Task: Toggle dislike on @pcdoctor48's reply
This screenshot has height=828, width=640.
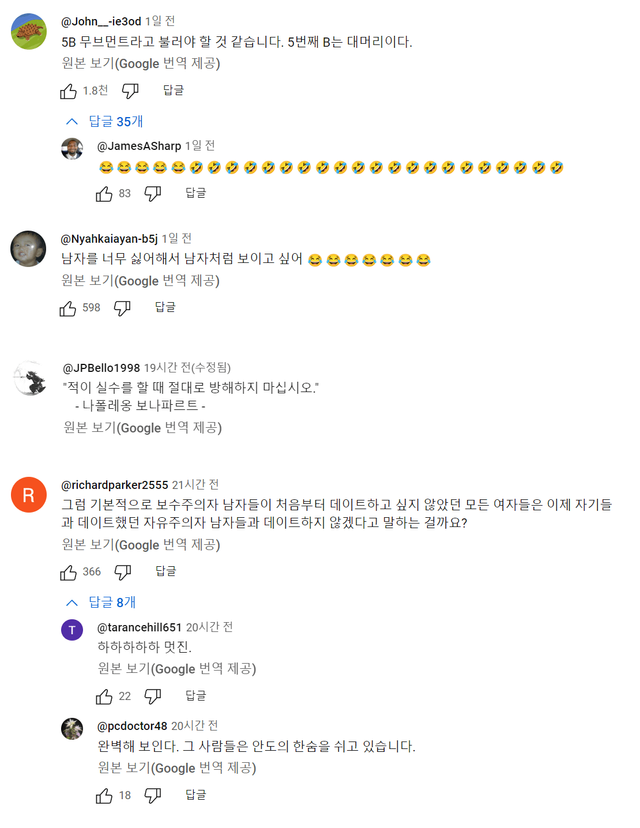Action: (x=152, y=795)
